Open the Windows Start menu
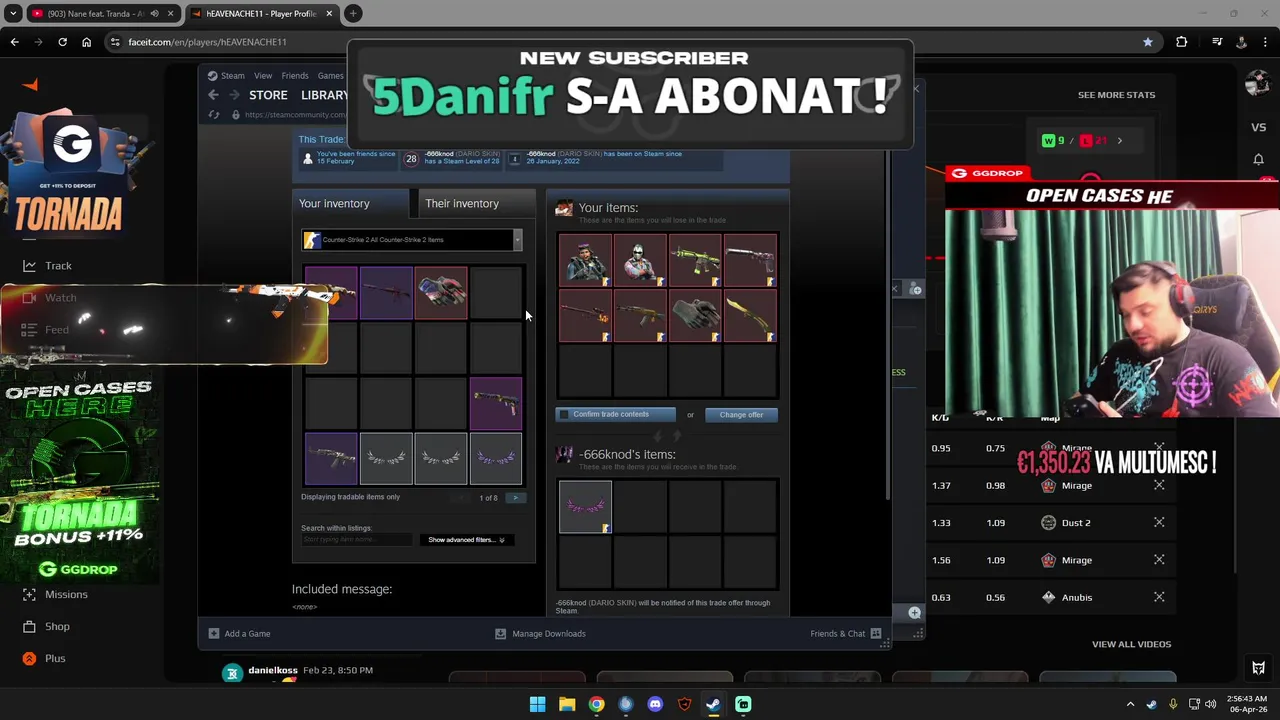Viewport: 1280px width, 720px height. (537, 704)
